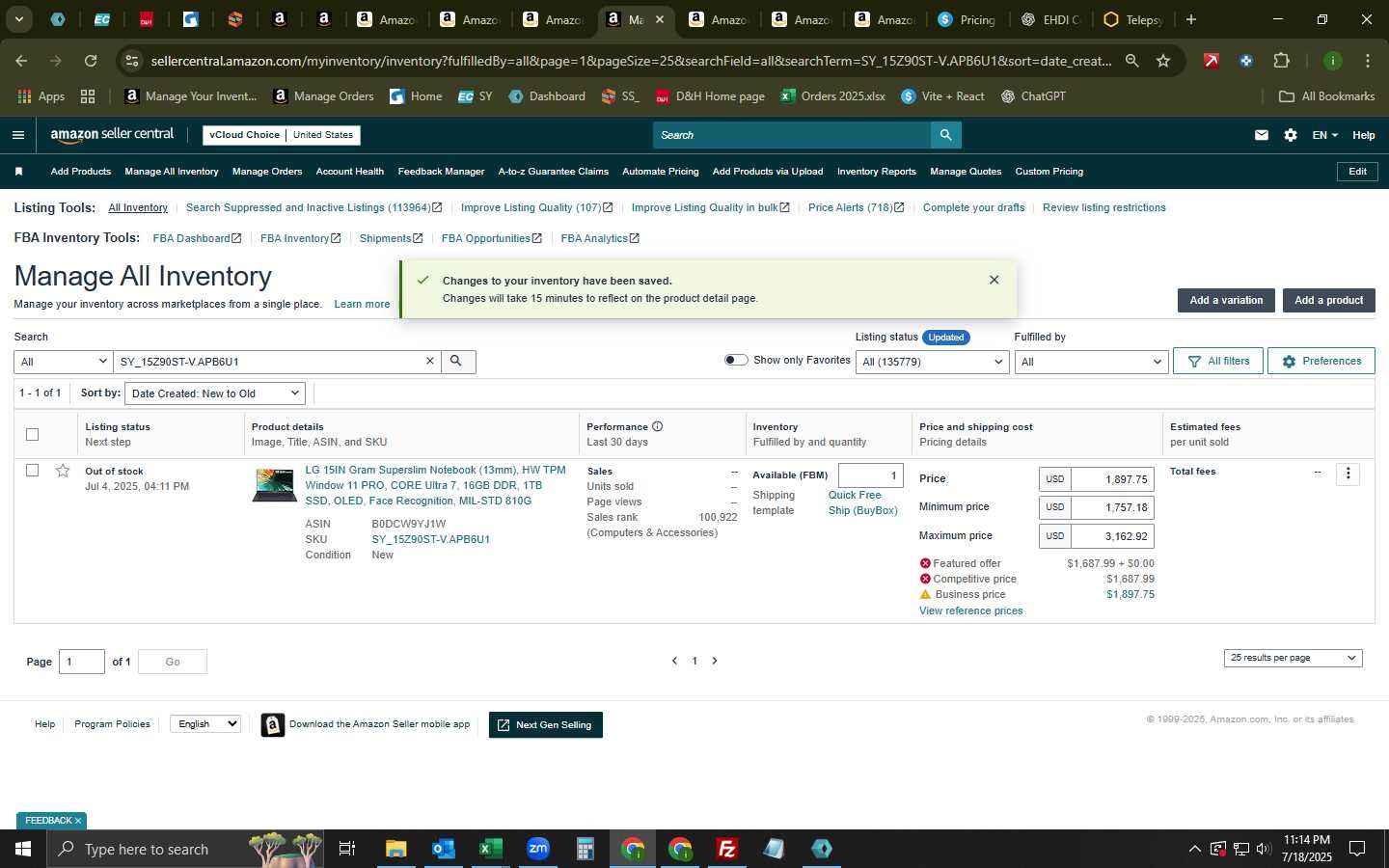Image resolution: width=1389 pixels, height=868 pixels.
Task: Open the vCloud Choice United States account switcher
Action: tap(282, 135)
